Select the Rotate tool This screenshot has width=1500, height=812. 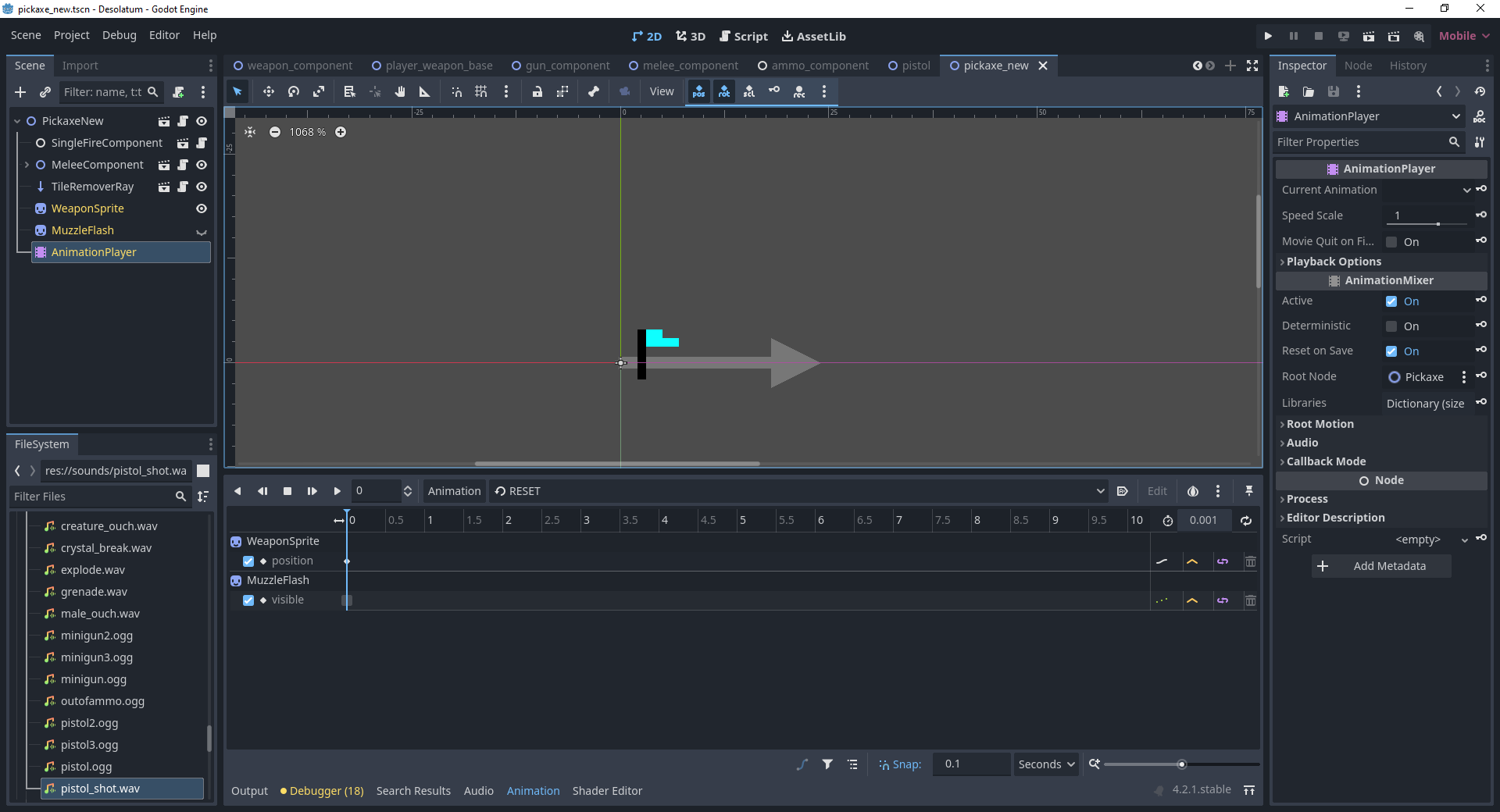click(x=294, y=91)
